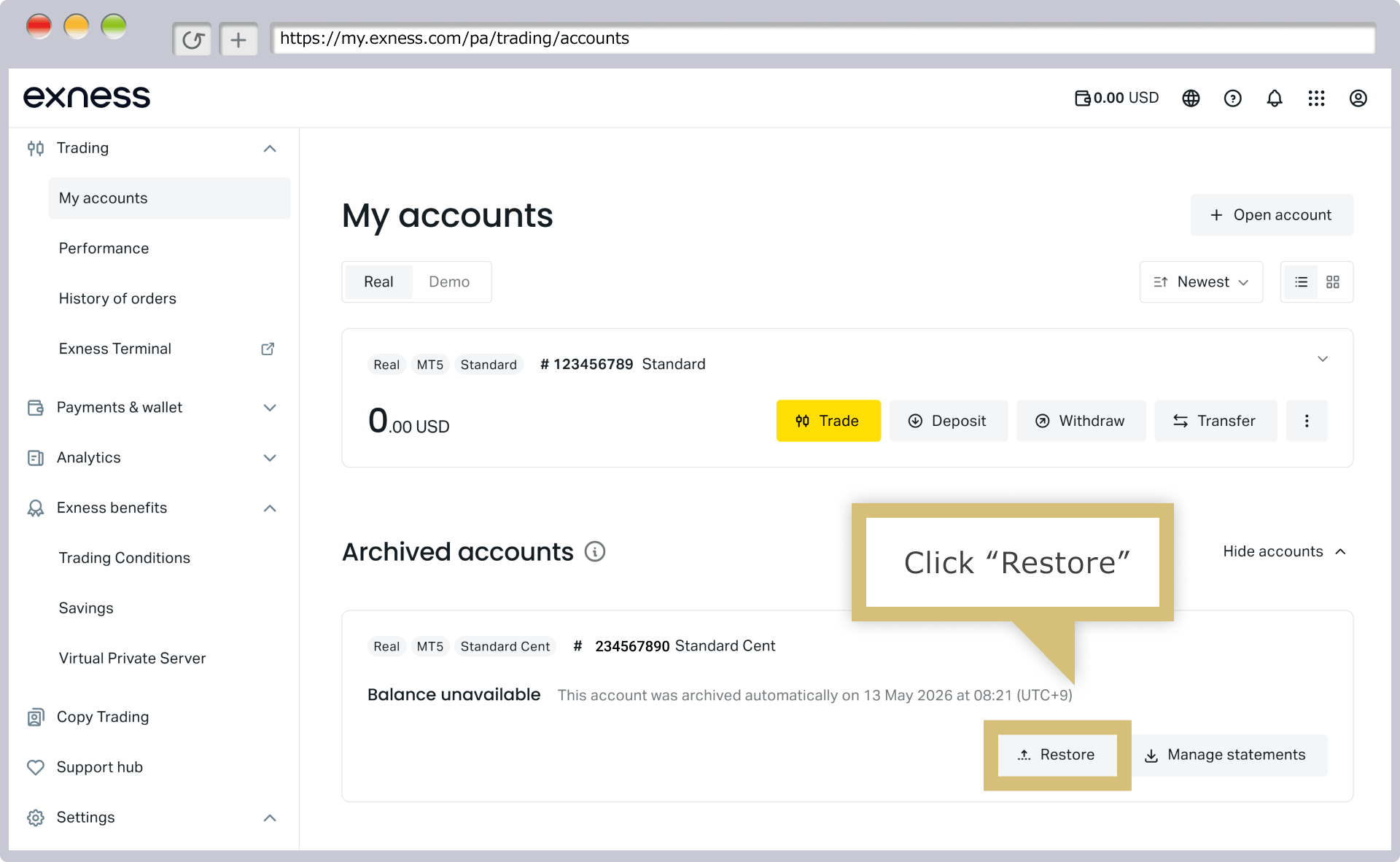
Task: Click the Archived accounts info icon
Action: [595, 551]
